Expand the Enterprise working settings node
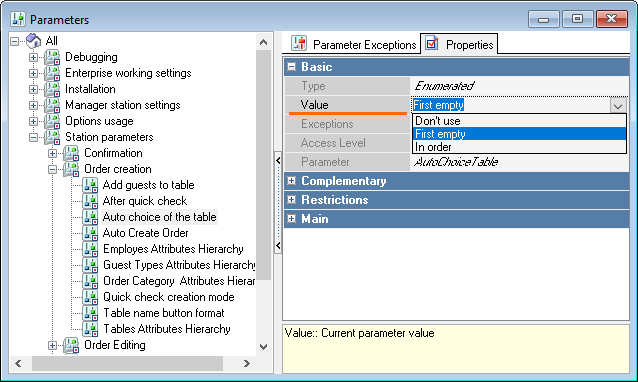638x382 pixels. coord(33,73)
